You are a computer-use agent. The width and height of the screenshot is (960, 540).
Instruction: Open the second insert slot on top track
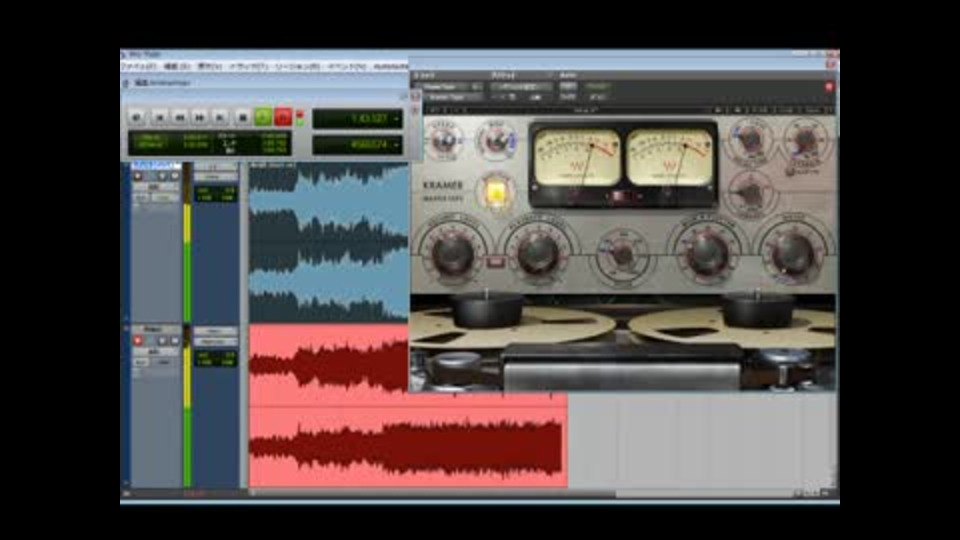(216, 177)
